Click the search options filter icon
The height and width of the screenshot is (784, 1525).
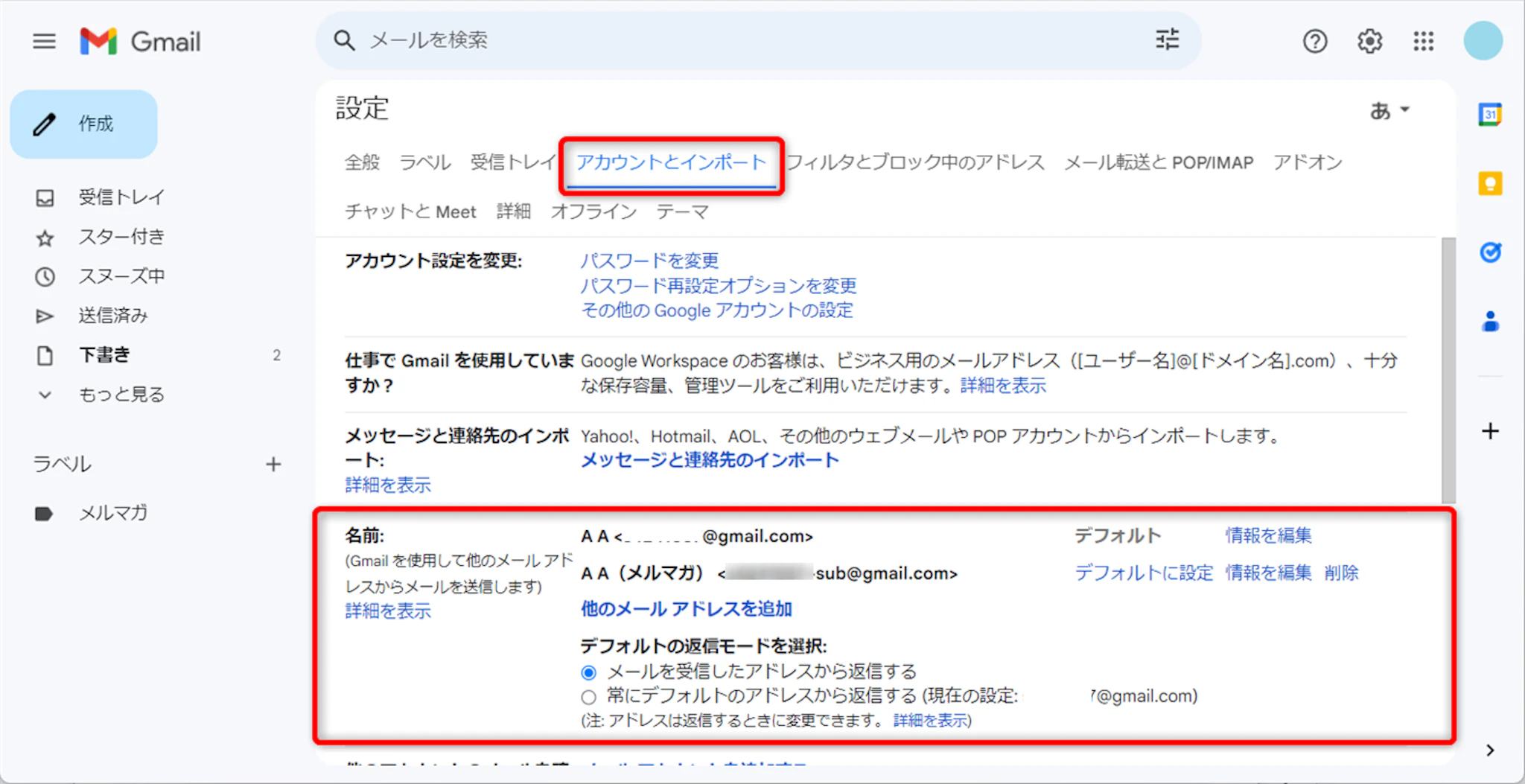click(x=1167, y=39)
